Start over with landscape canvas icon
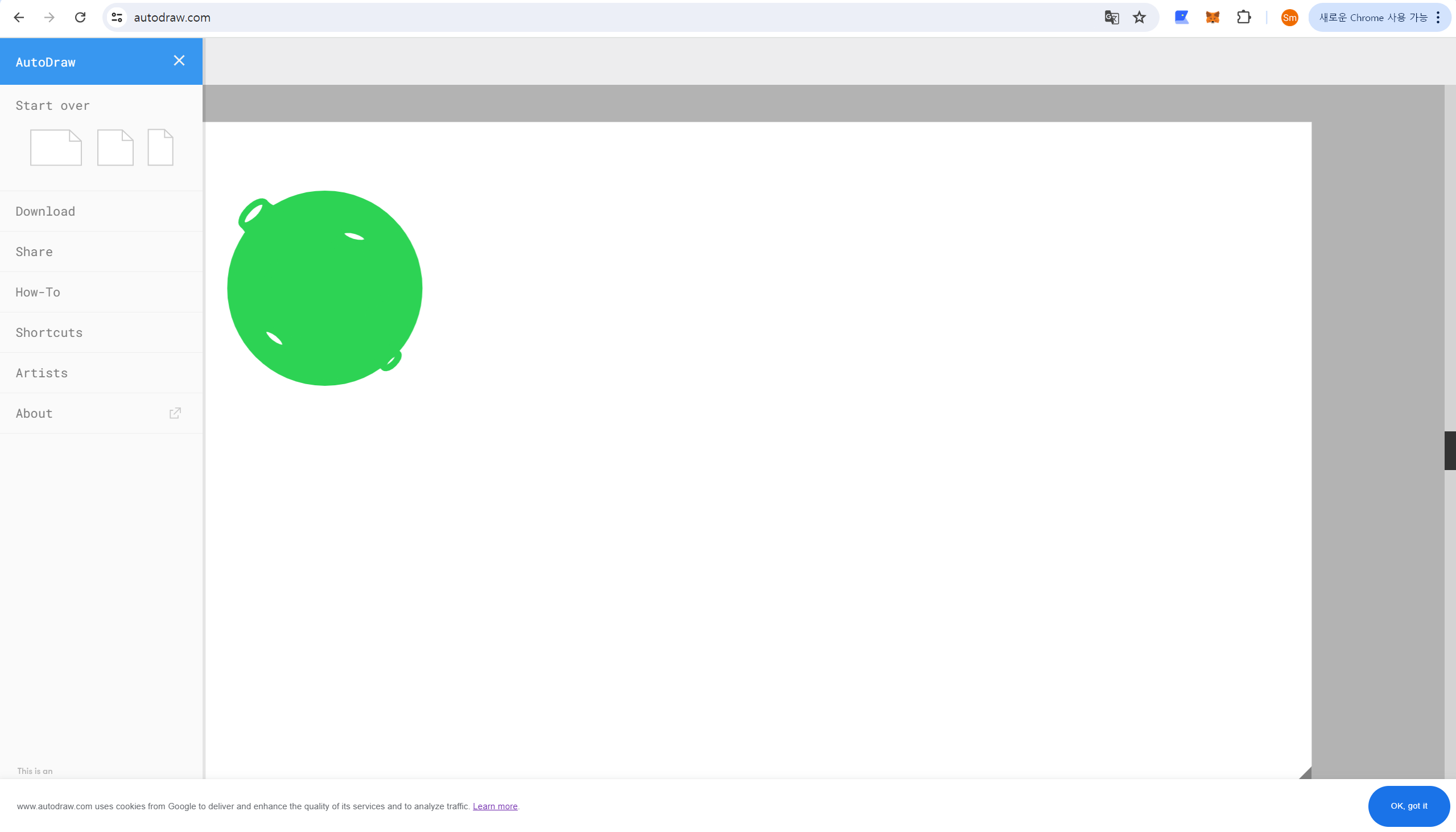This screenshot has height=832, width=1456. [x=56, y=147]
